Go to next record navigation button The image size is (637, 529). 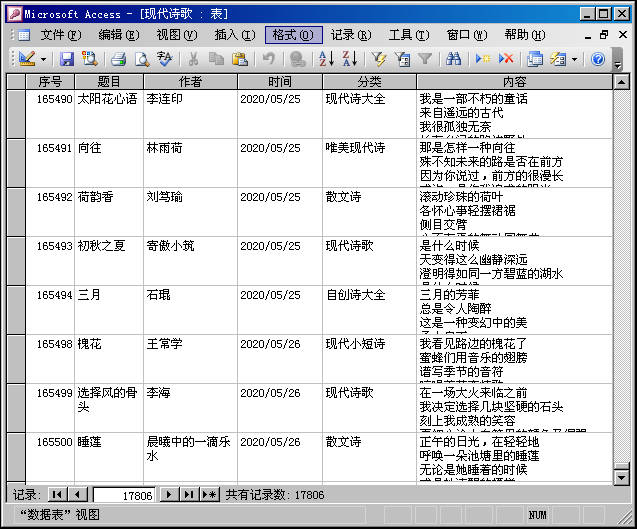tap(169, 494)
